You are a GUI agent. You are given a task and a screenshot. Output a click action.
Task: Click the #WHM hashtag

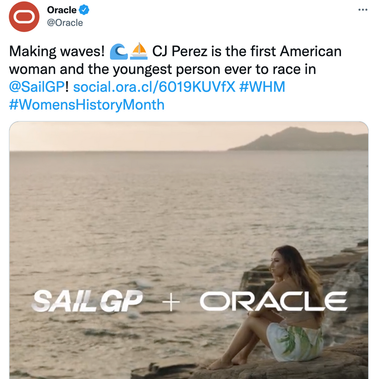click(262, 87)
